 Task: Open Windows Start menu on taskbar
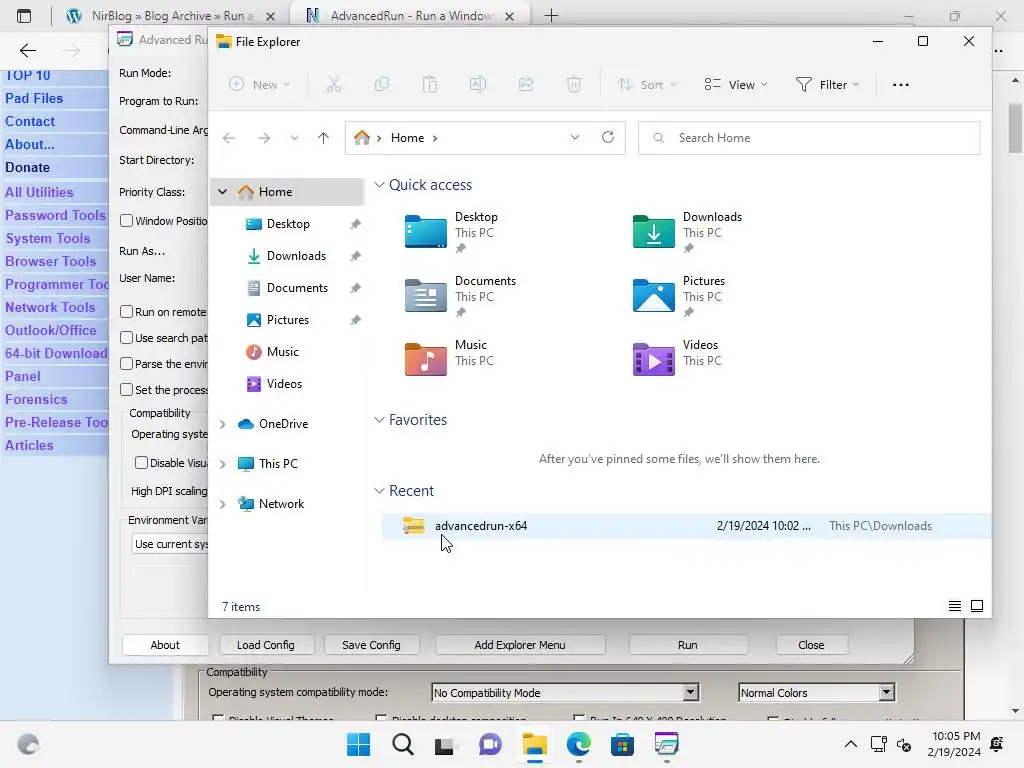tap(358, 744)
